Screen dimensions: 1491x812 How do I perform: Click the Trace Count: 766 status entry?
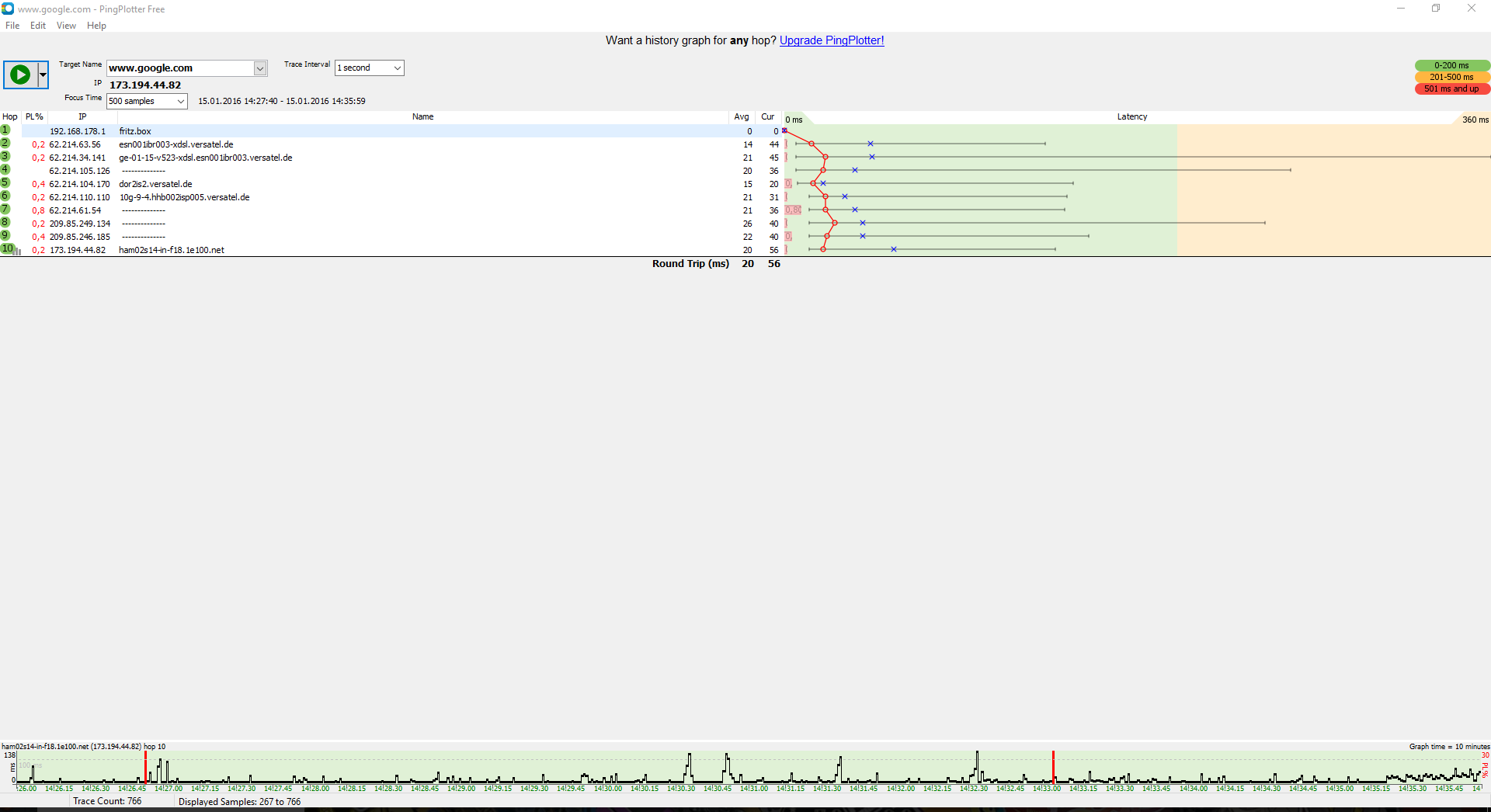[107, 801]
